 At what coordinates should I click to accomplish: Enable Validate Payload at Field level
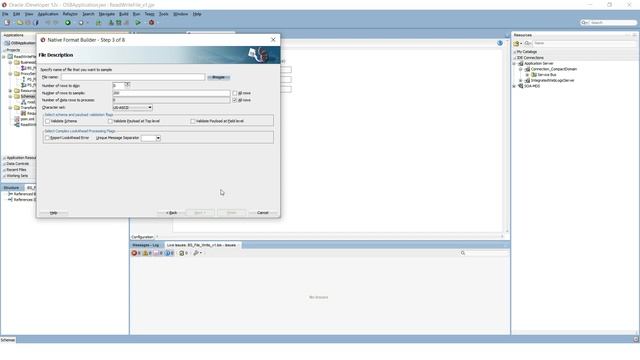point(193,121)
